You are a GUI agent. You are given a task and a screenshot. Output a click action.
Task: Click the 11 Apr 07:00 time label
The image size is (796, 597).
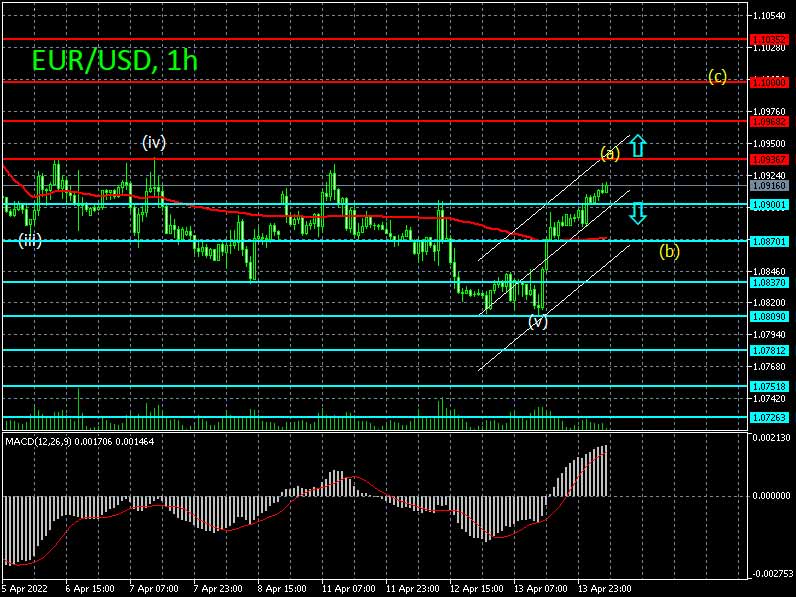348,588
